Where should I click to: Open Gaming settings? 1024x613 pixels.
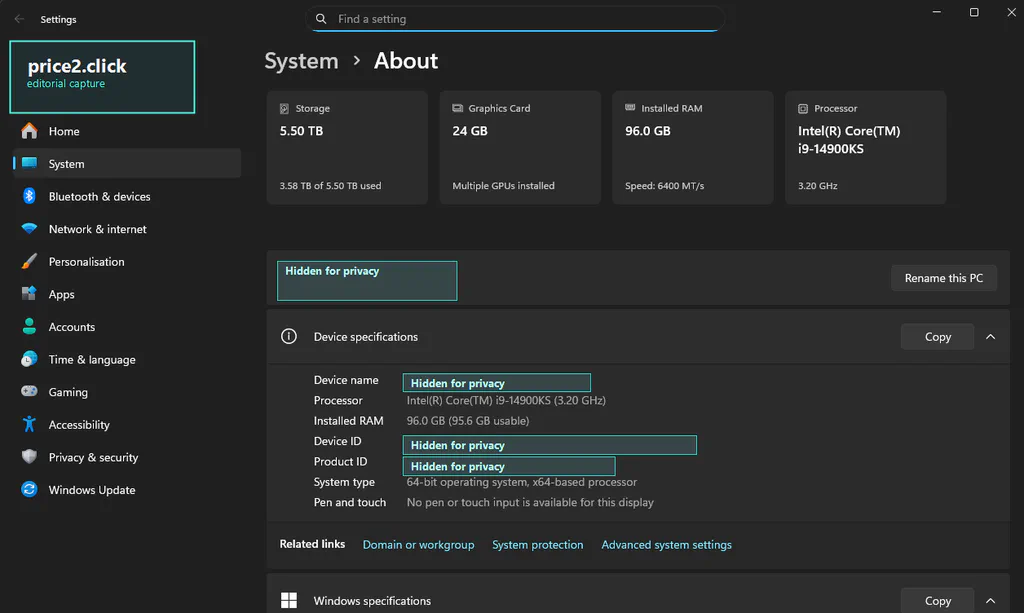pos(127,392)
